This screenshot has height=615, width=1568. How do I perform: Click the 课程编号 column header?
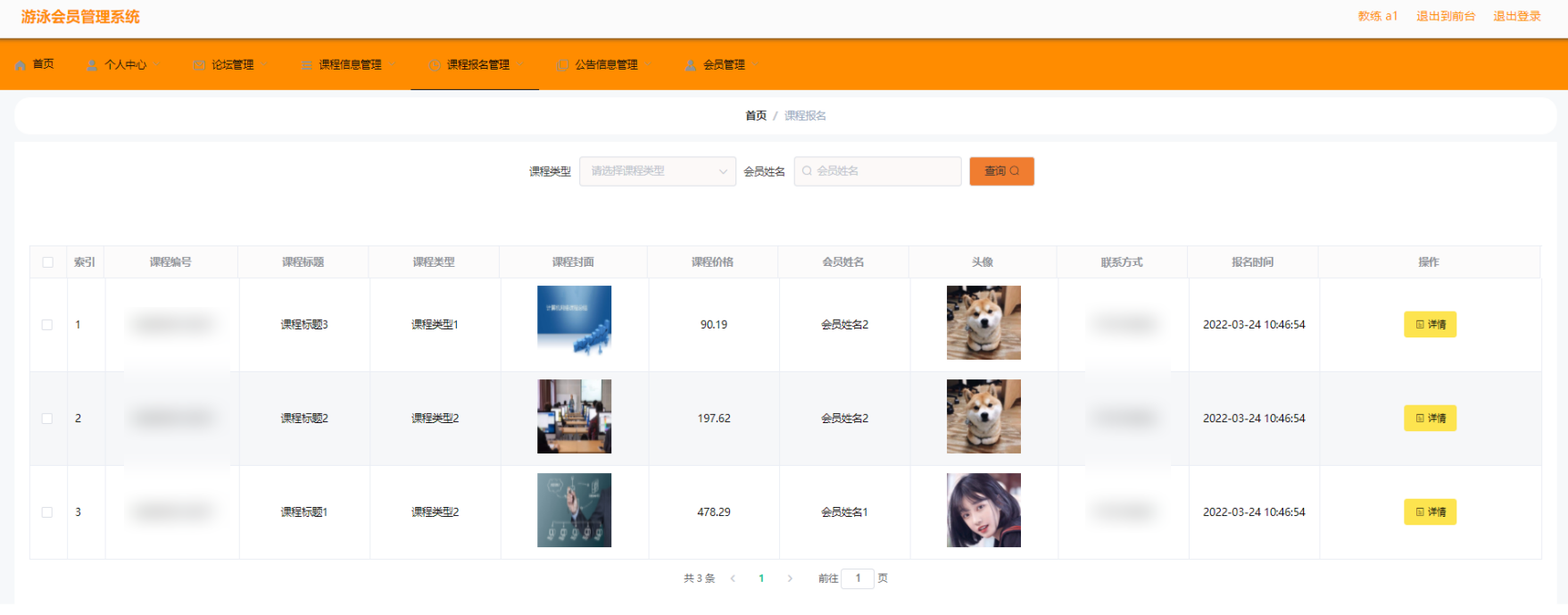[x=170, y=262]
